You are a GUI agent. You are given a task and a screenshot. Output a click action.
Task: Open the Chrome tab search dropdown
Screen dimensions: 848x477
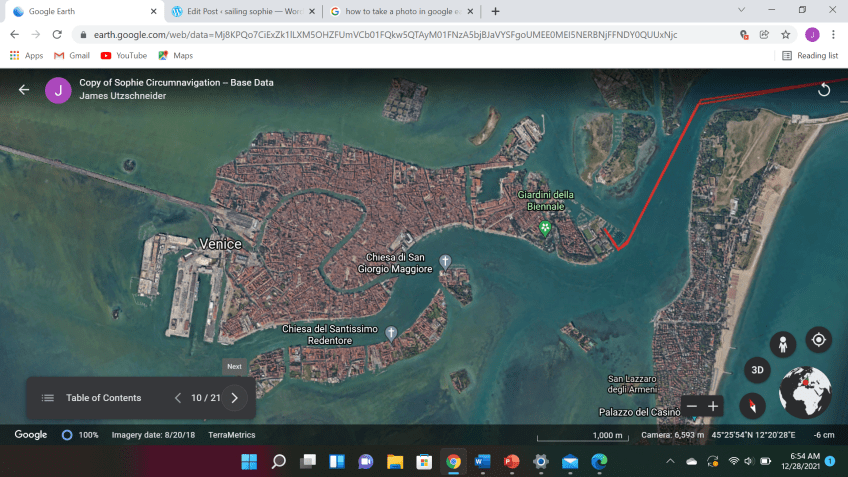coord(741,10)
